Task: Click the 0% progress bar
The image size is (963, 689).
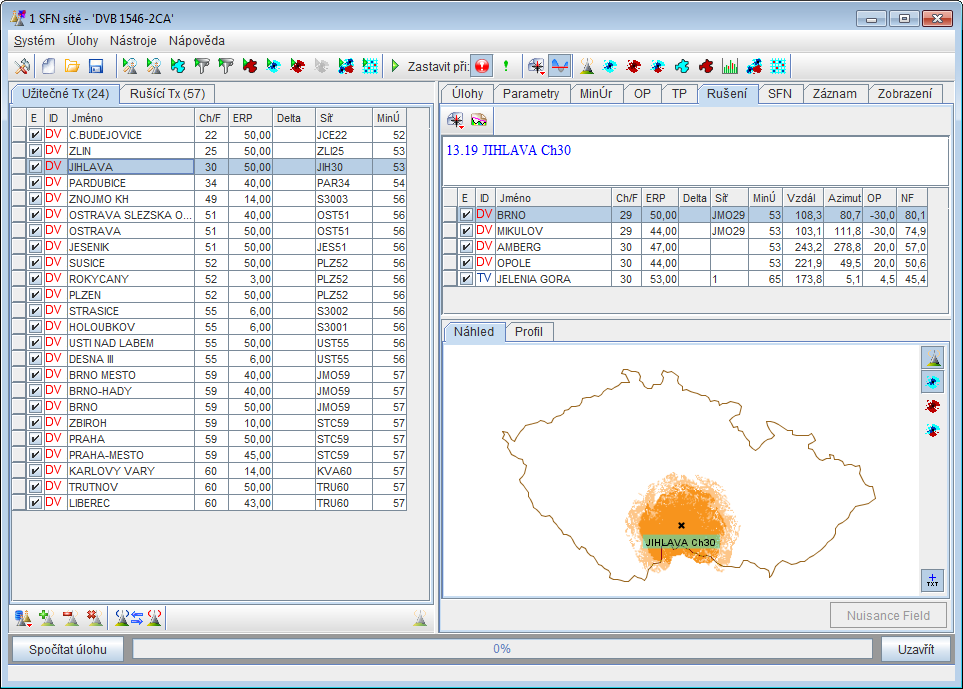Action: click(x=502, y=649)
